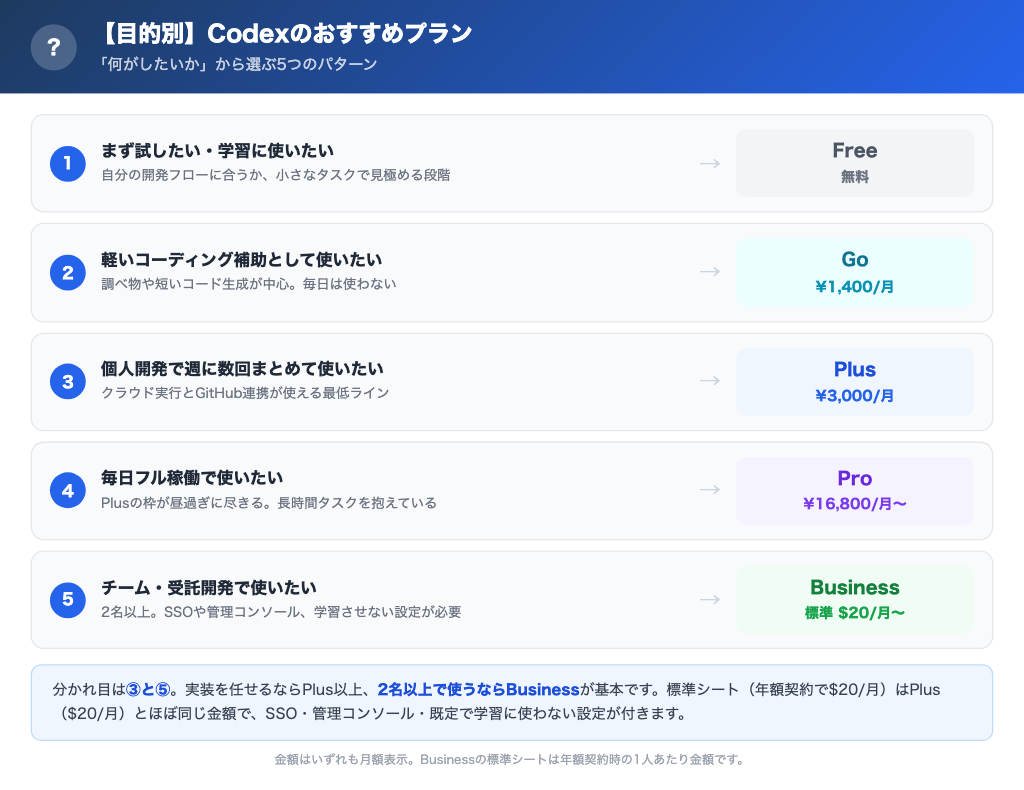Click heading 個人開発で週に数回まとめて使いたい
Image resolution: width=1024 pixels, height=790 pixels.
pos(242,369)
